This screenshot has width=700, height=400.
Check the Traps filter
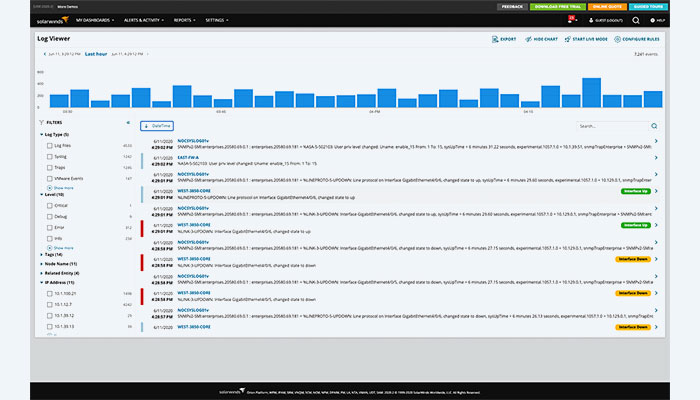coord(50,167)
